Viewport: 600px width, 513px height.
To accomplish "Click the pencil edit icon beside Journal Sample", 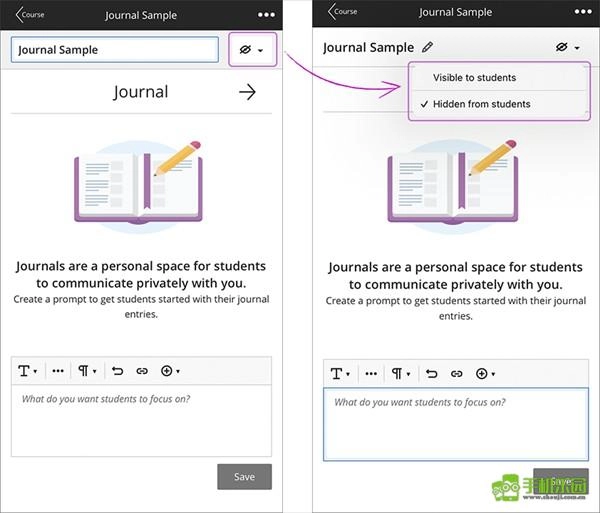I will [428, 47].
